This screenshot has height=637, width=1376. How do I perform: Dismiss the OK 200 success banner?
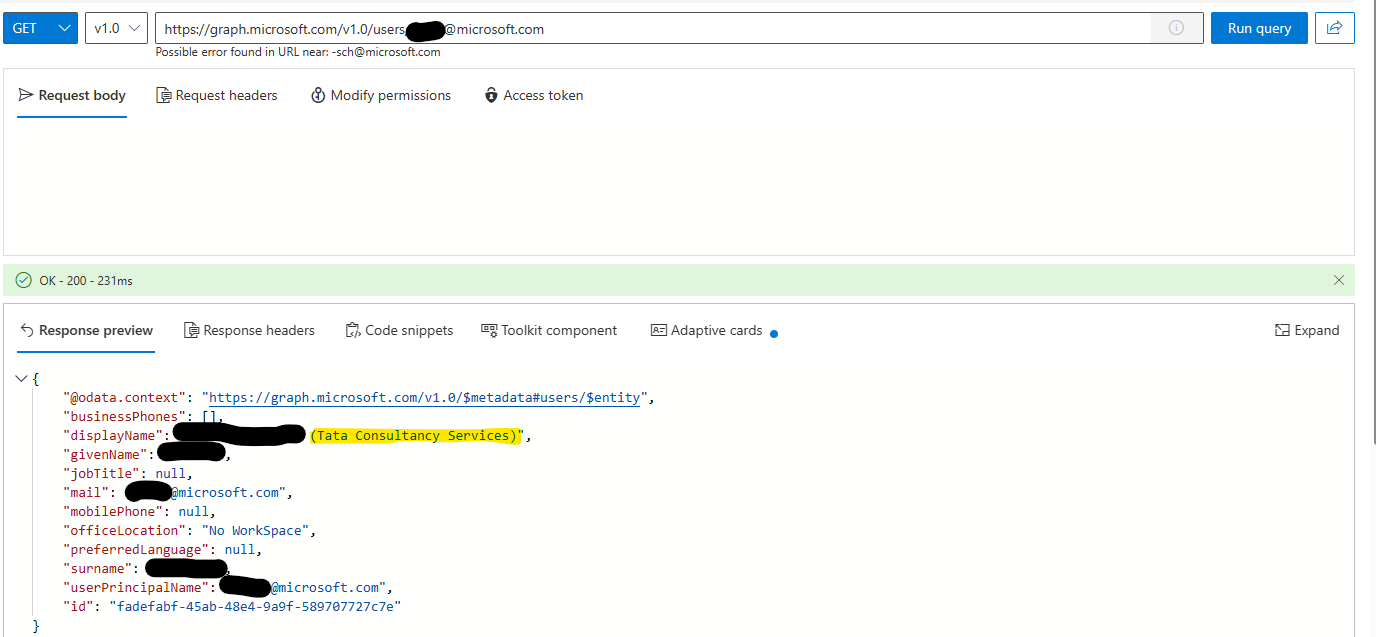[1339, 280]
